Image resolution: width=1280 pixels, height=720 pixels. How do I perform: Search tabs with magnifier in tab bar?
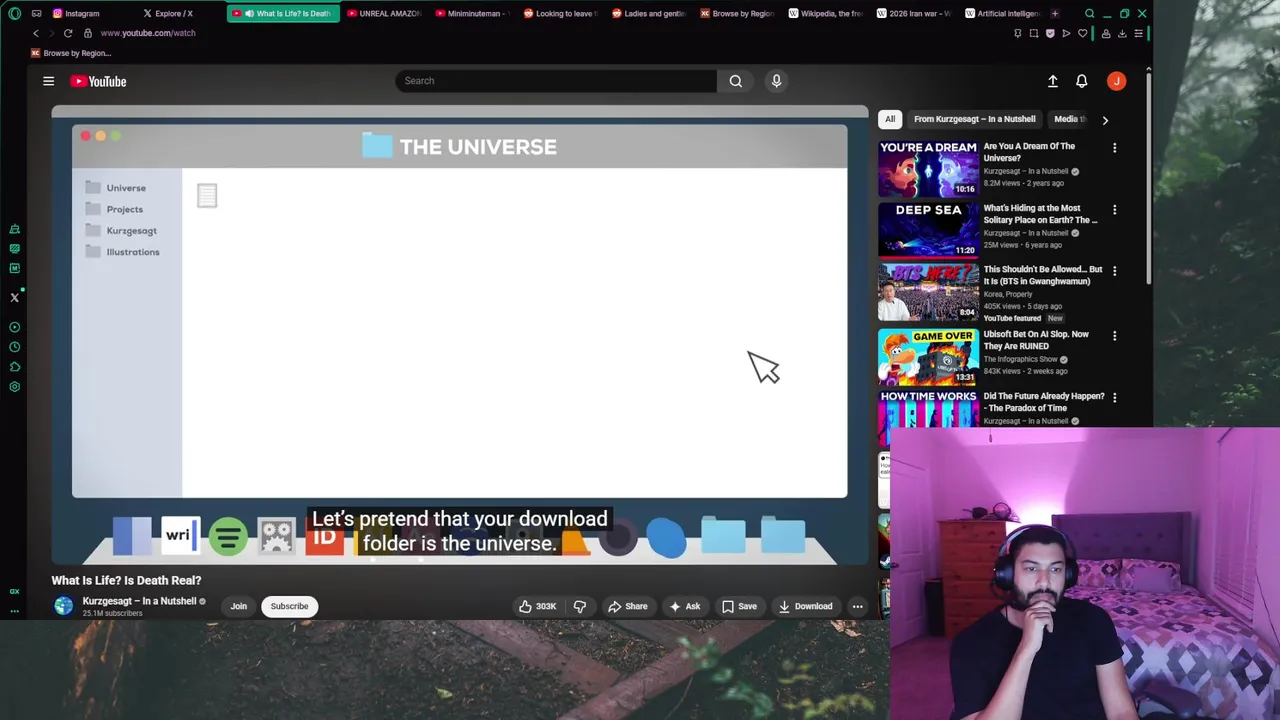point(1090,13)
